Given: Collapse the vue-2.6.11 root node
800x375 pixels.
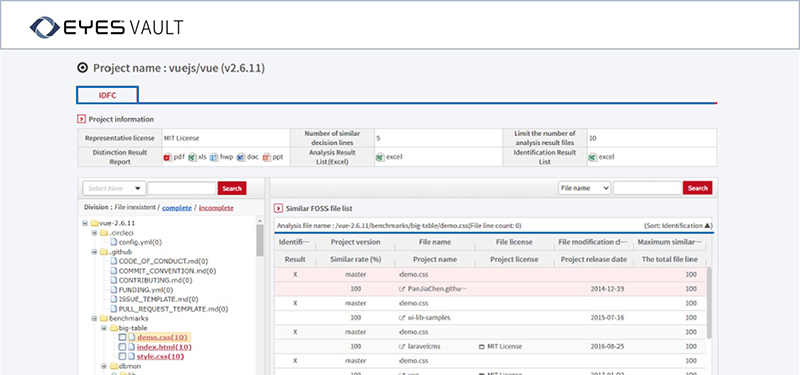Looking at the screenshot, I should coord(85,223).
